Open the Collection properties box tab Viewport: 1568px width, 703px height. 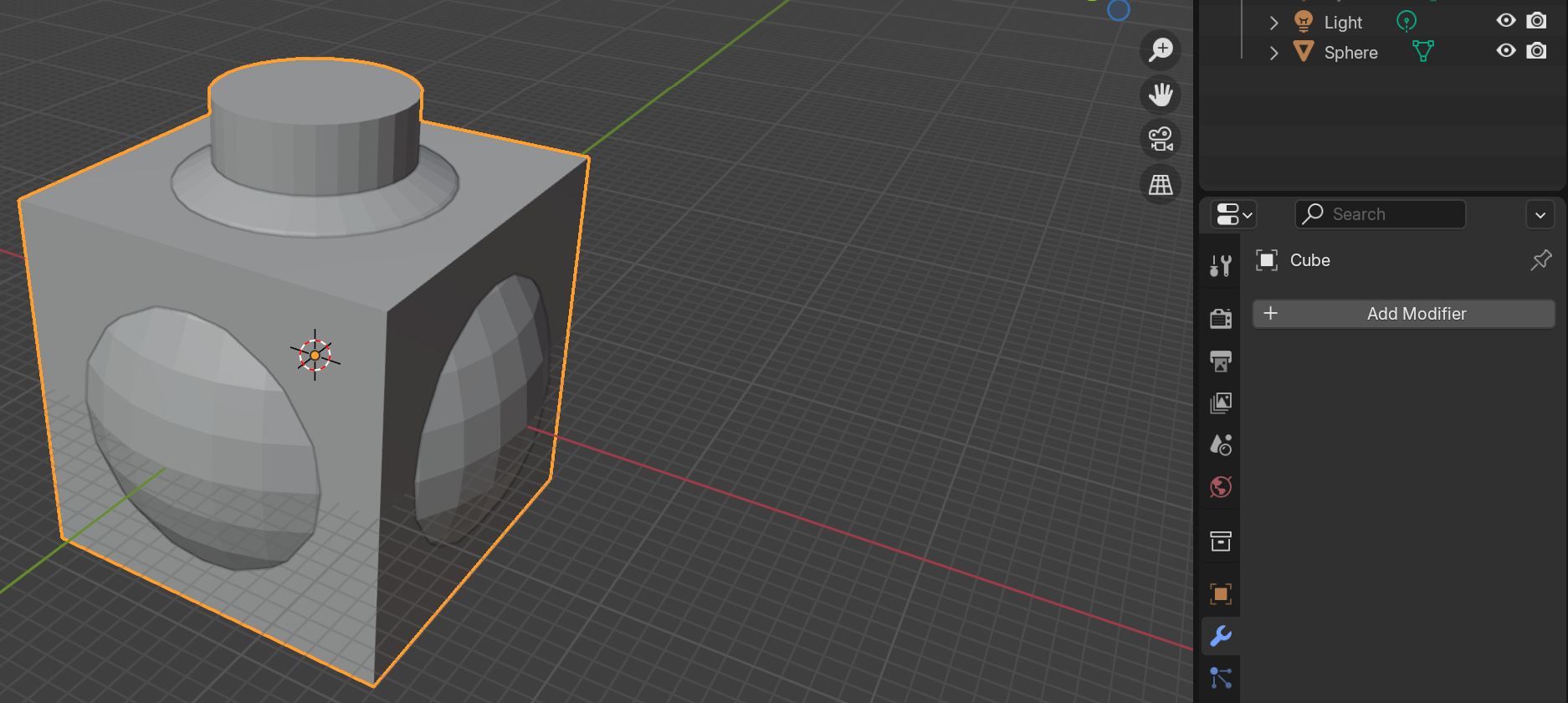coord(1221,541)
